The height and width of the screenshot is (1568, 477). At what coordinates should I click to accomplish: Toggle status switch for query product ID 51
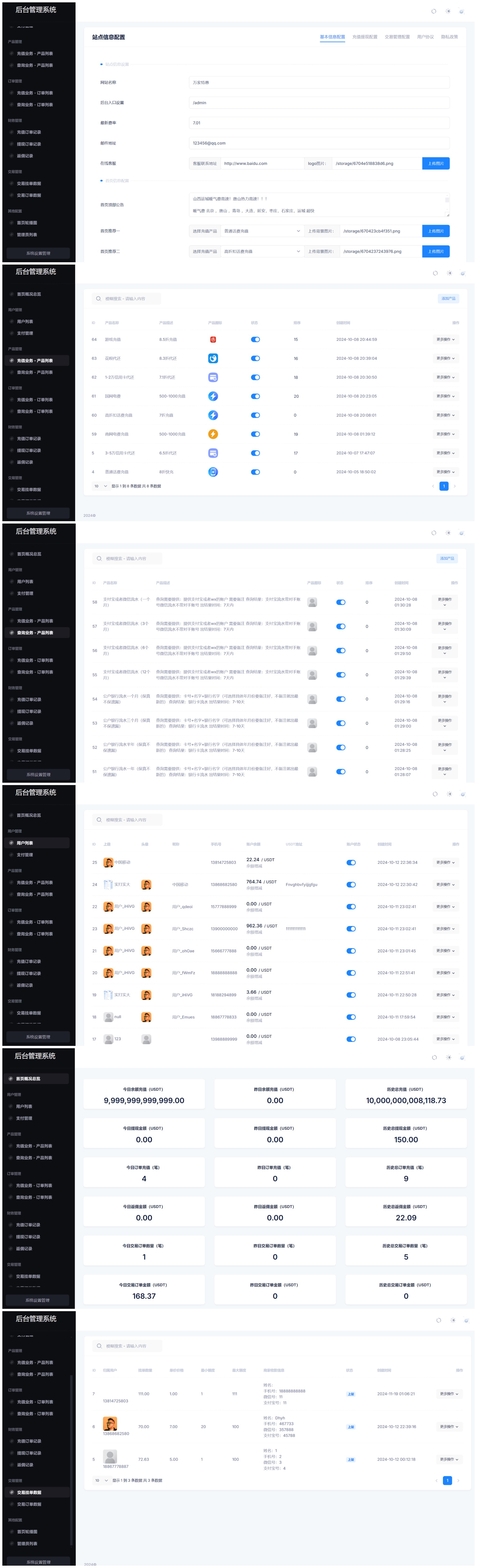coord(341,772)
